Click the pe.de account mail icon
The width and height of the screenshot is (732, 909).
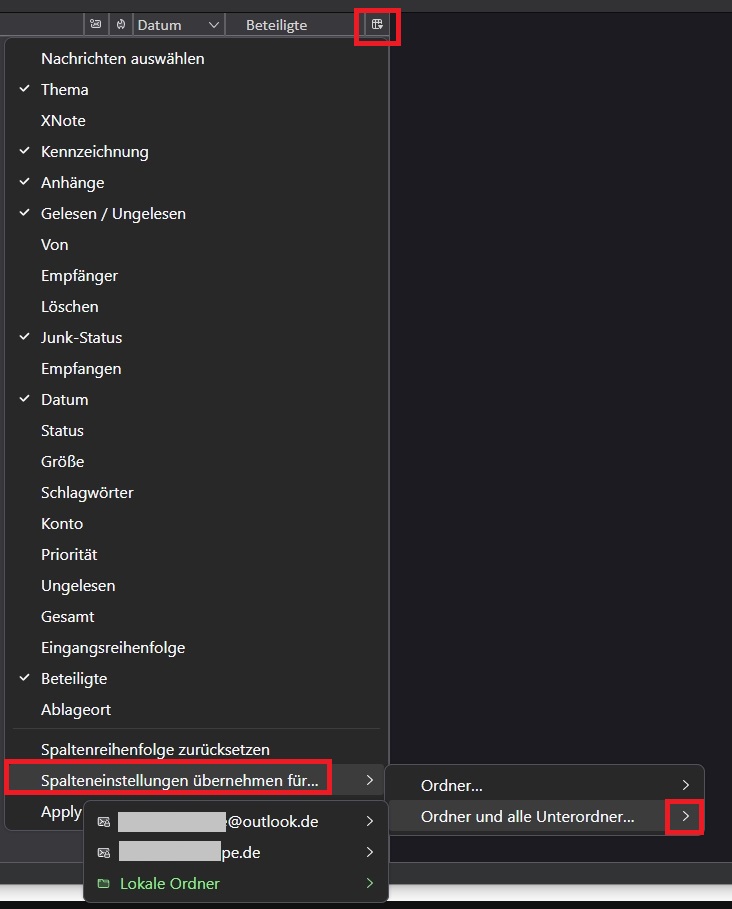[103, 853]
